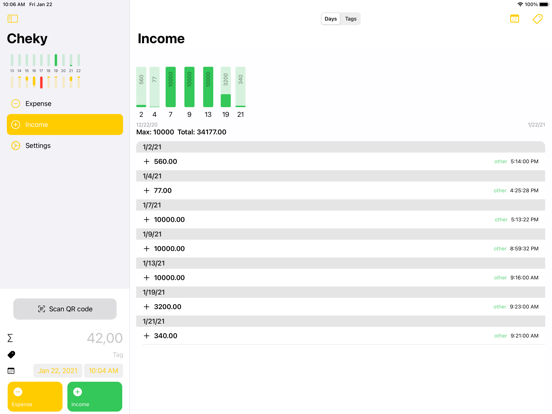Select the chart bar for day 4
This screenshot has height=414, width=552.
point(155,87)
